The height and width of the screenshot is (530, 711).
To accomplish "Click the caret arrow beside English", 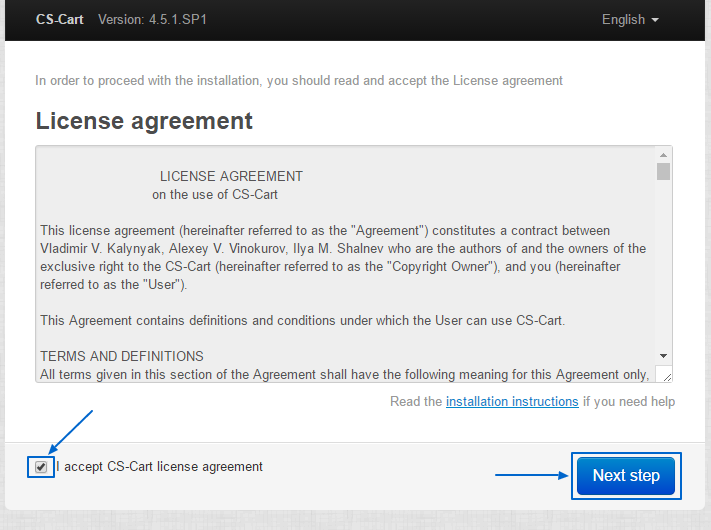I will click(x=655, y=21).
